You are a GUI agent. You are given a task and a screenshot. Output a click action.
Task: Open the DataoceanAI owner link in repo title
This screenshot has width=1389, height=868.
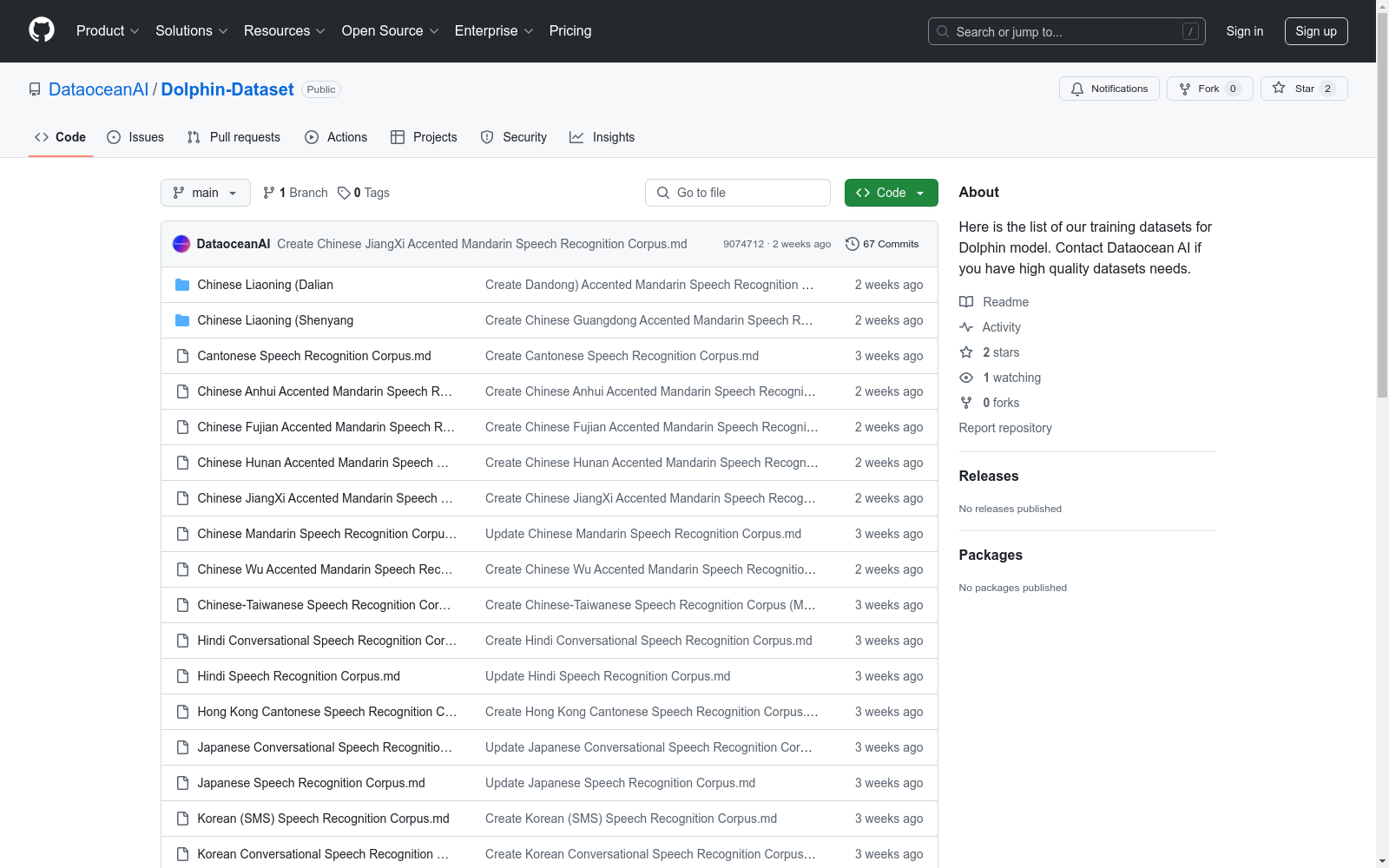click(99, 89)
